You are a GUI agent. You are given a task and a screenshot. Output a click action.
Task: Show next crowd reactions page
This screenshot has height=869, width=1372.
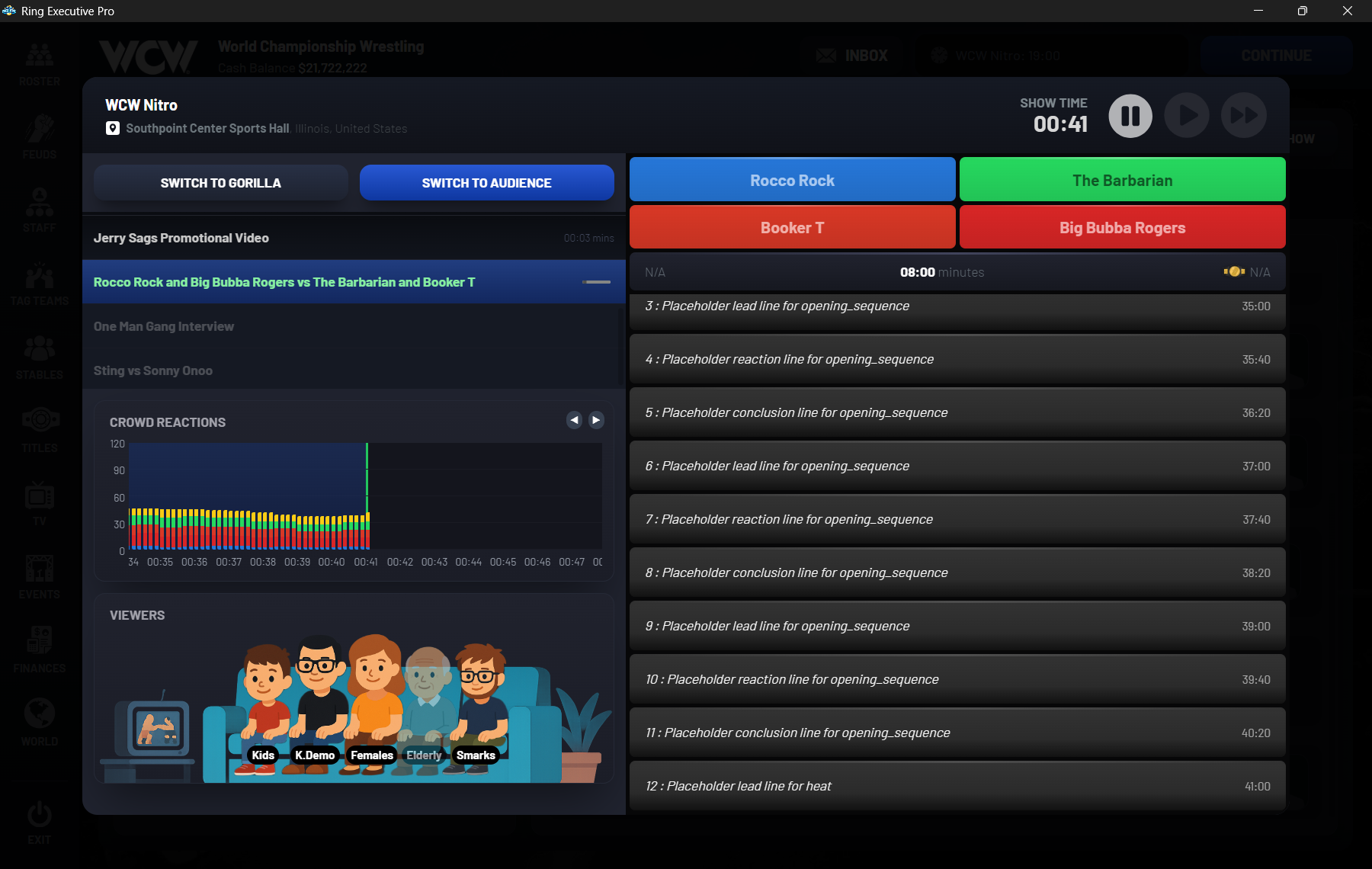pyautogui.click(x=596, y=420)
